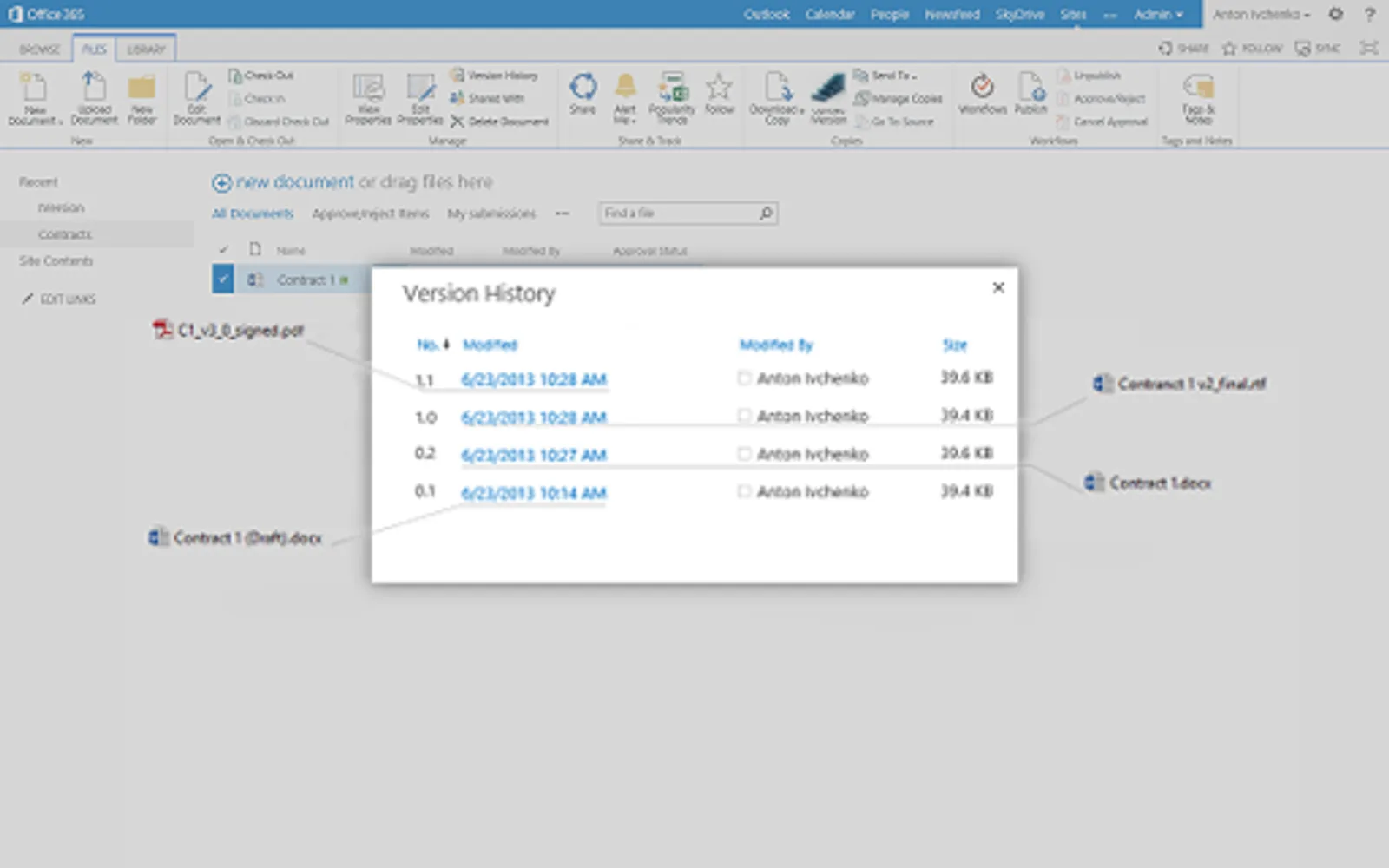Viewport: 1389px width, 868px height.
Task: Click Shared With in the ribbon
Action: click(487, 98)
